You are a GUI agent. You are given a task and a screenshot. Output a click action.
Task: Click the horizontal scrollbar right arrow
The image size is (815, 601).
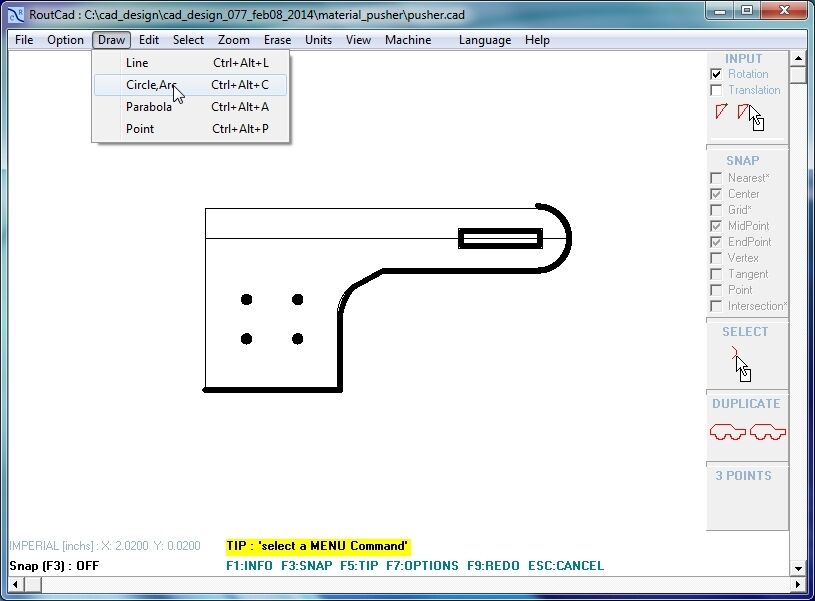click(798, 585)
